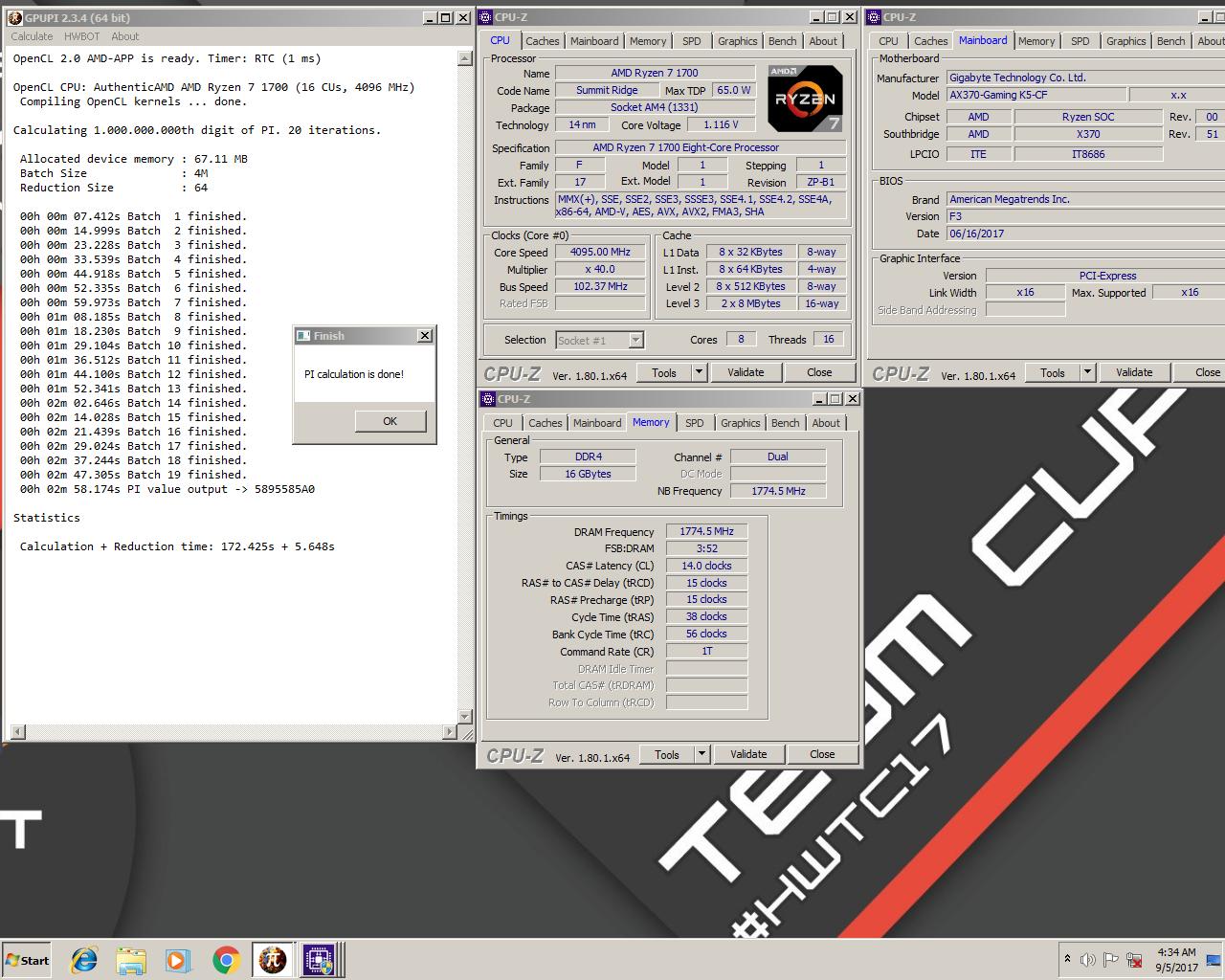
Task: Expand the Tools arrow in the Memory window
Action: tap(702, 754)
